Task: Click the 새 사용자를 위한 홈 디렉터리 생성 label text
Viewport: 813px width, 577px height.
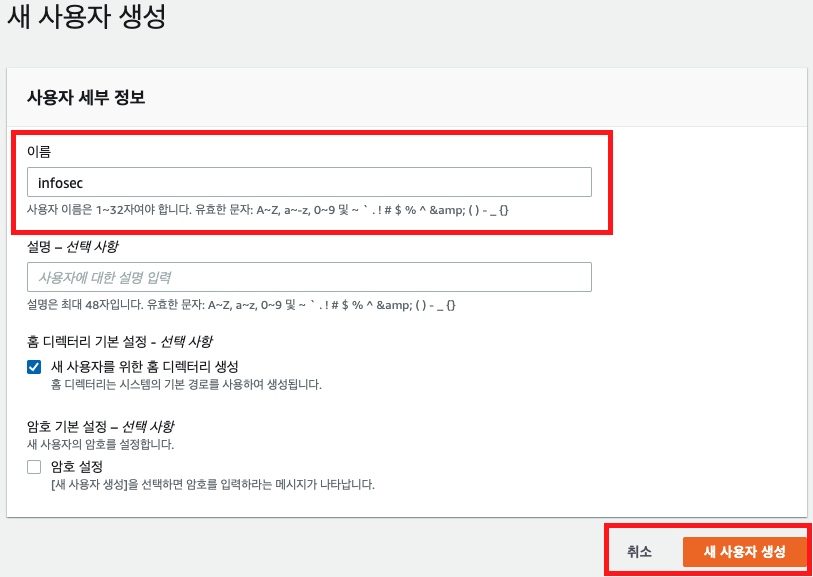Action: pos(144,367)
